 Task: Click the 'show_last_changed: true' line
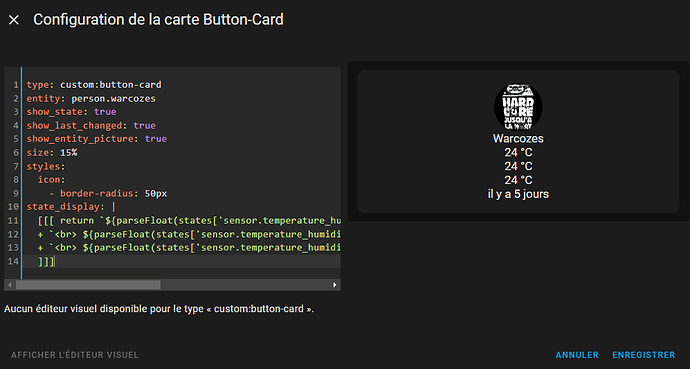(x=91, y=125)
